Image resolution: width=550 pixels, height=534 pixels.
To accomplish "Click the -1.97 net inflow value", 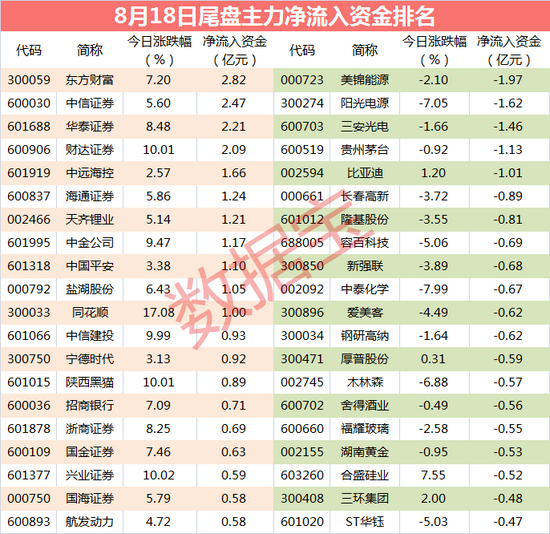I will point(508,80).
